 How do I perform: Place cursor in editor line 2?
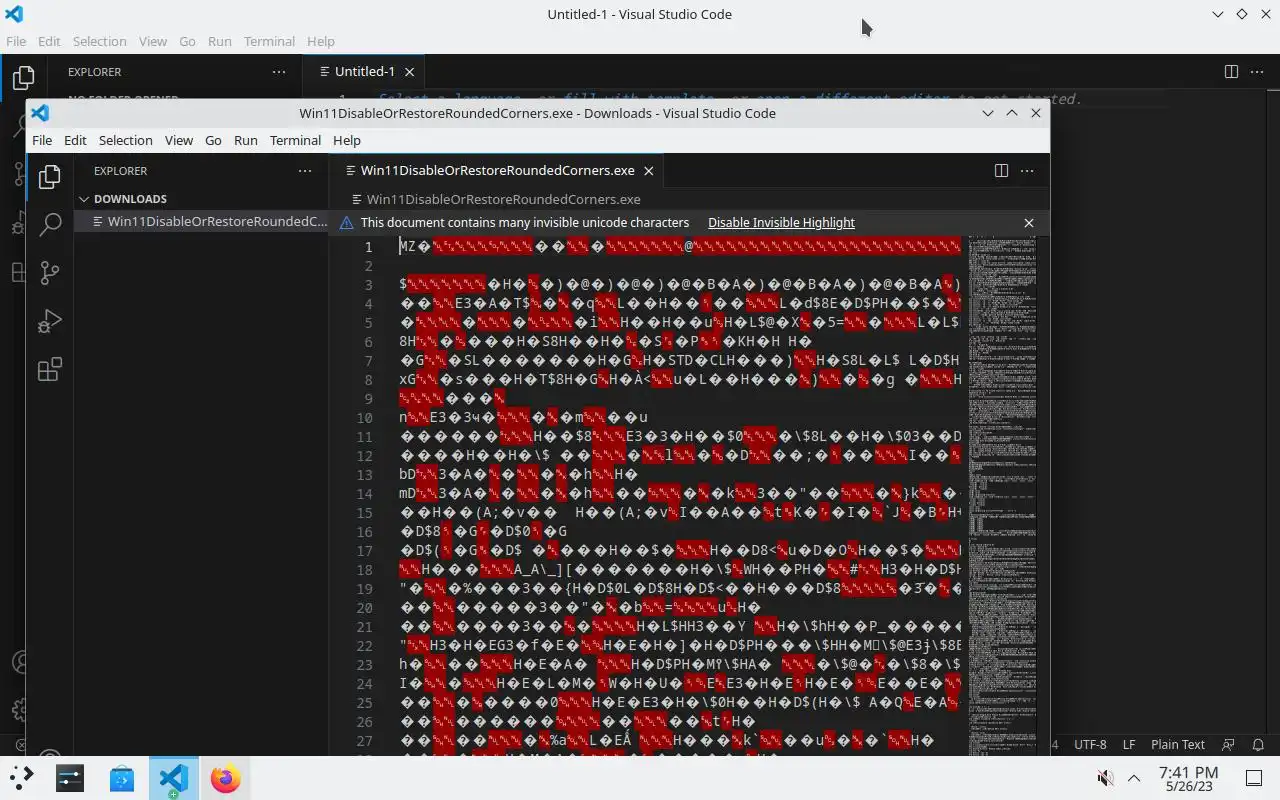[680, 266]
